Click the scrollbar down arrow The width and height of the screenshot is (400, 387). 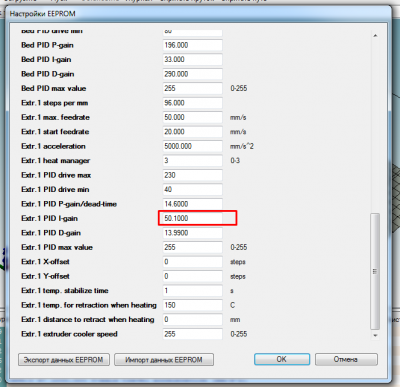click(375, 335)
